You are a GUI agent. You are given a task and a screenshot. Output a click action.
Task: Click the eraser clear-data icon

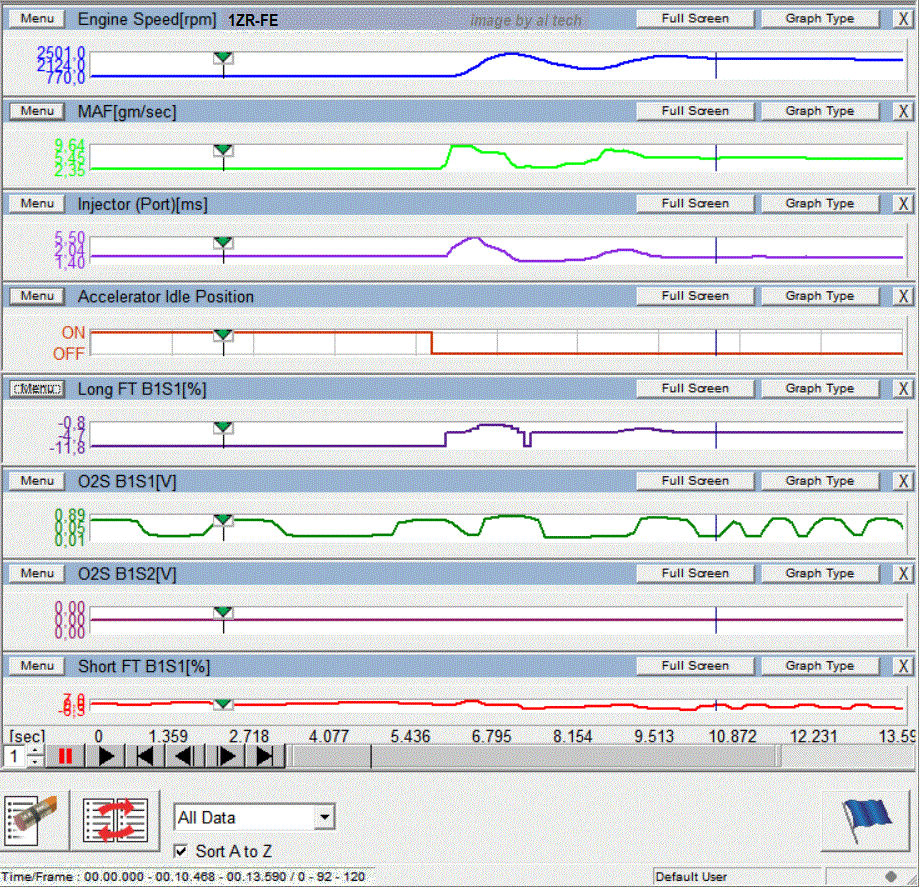(34, 818)
